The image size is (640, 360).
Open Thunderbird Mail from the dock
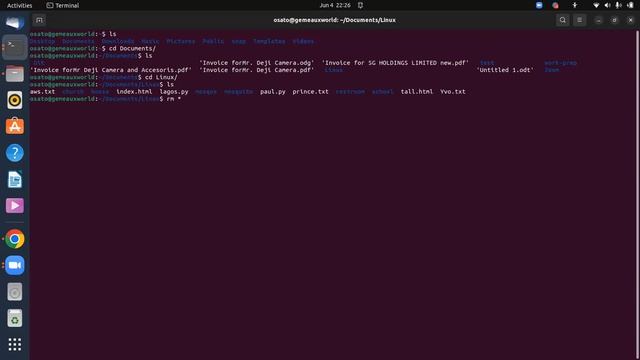[15, 22]
